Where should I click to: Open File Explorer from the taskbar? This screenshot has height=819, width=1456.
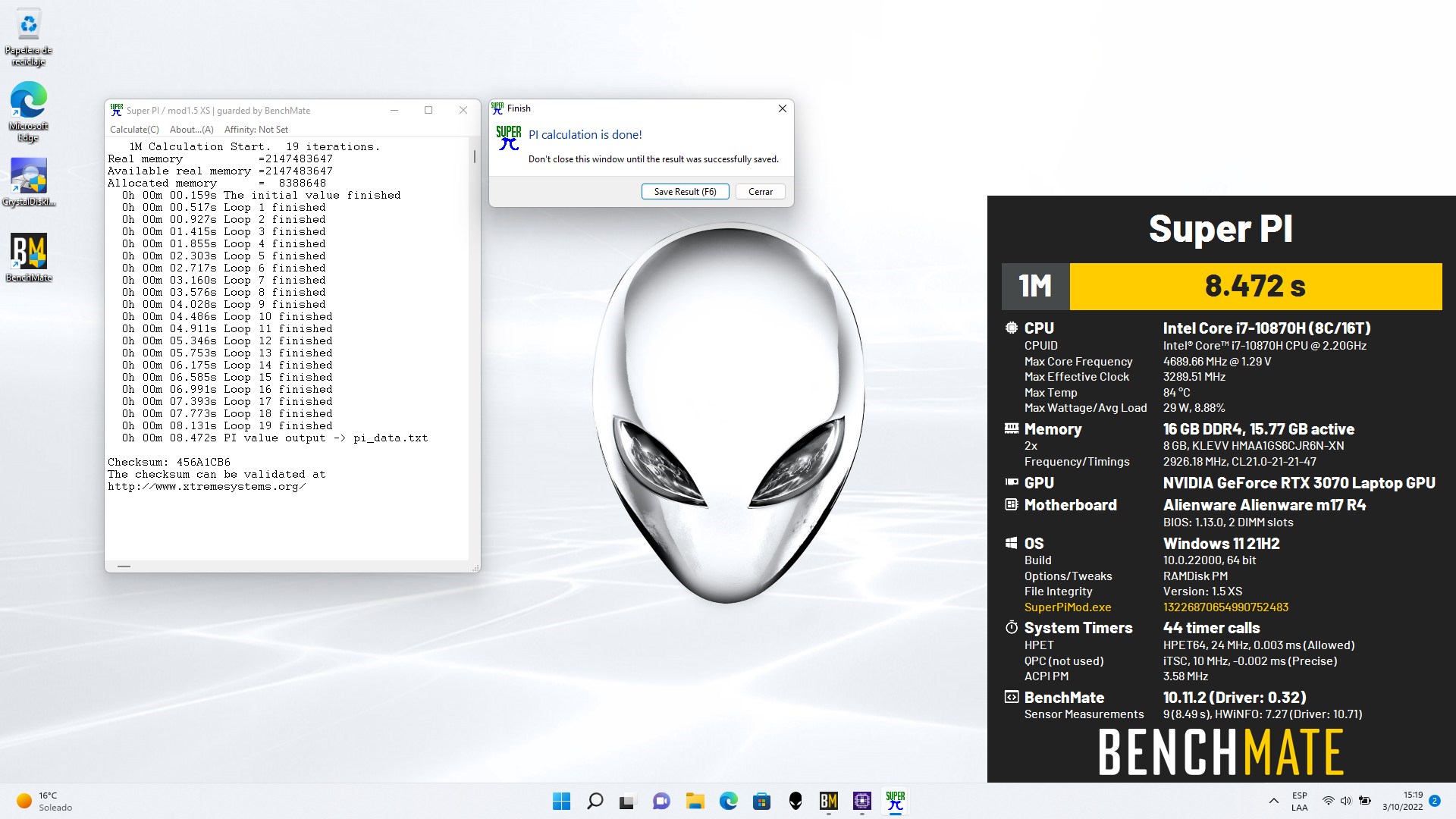[695, 802]
